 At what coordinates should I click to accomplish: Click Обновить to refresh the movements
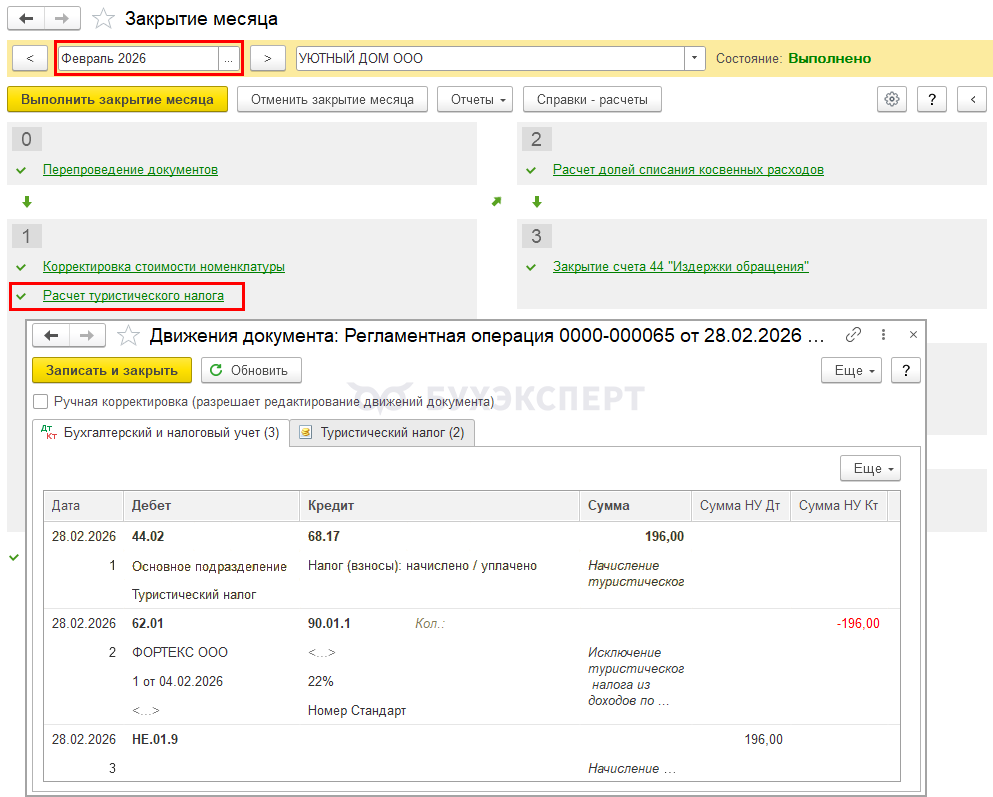click(251, 370)
